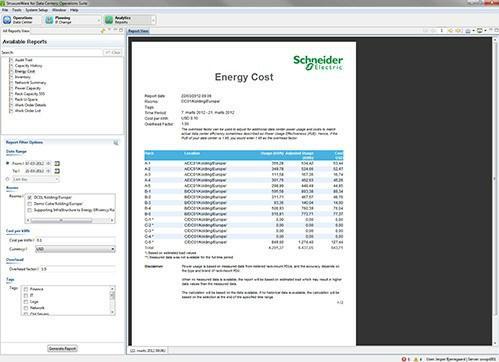Screen dimensions: 499x362
Task: Select Network Summary report in the list
Action: pyautogui.click(x=30, y=83)
